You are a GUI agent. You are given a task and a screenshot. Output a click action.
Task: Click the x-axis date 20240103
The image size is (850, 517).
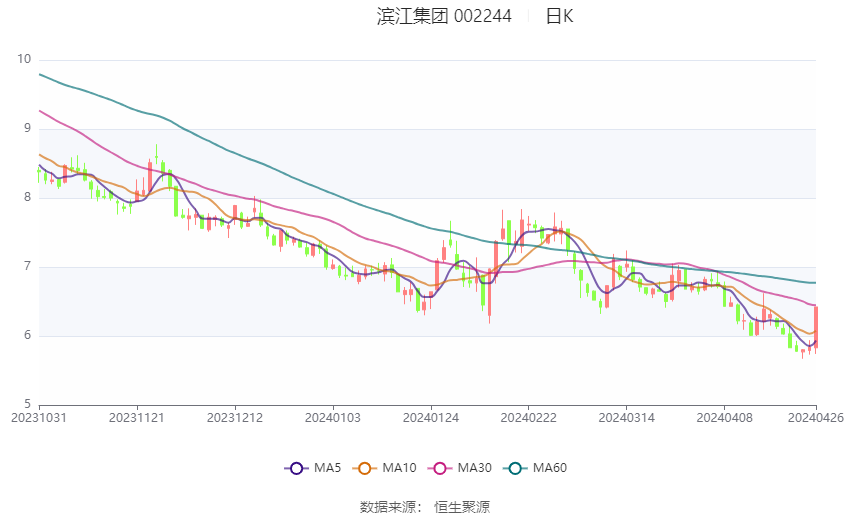[333, 418]
